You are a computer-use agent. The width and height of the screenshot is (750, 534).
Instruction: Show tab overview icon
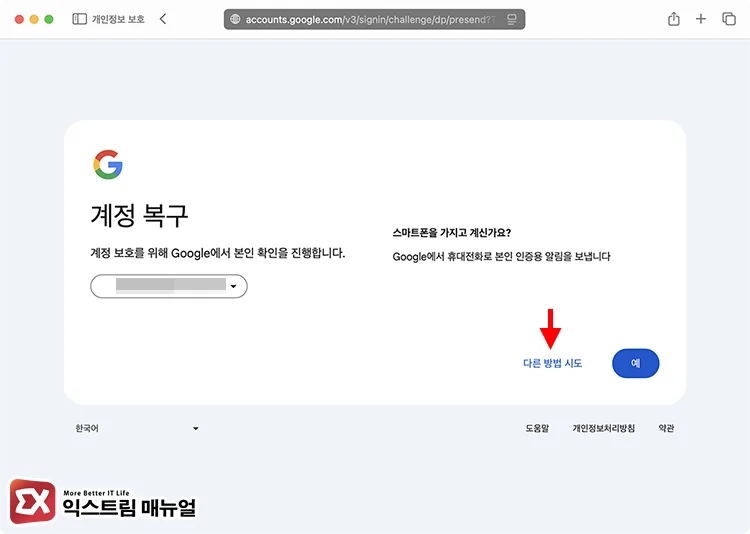(728, 19)
